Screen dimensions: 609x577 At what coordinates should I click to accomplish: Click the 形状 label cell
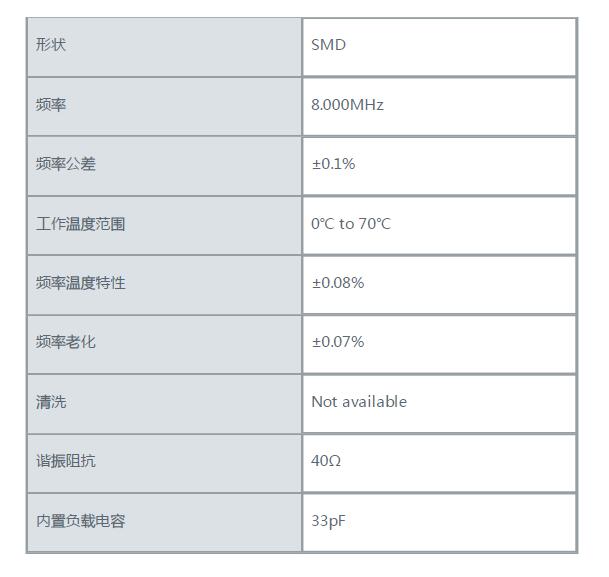click(51, 45)
